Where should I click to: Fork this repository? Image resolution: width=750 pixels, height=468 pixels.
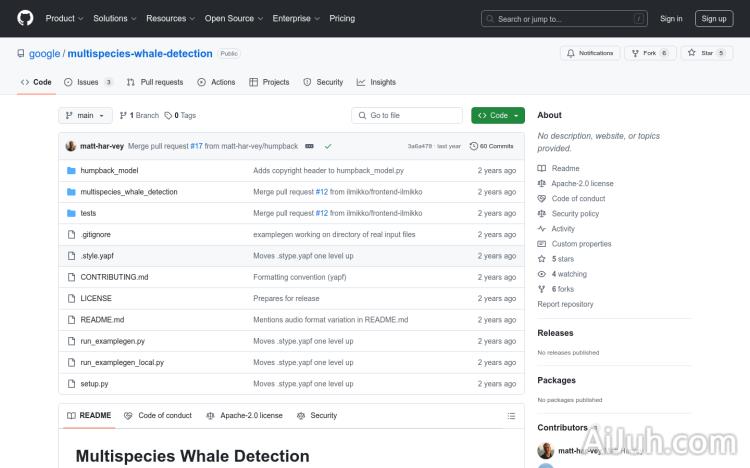(650, 53)
